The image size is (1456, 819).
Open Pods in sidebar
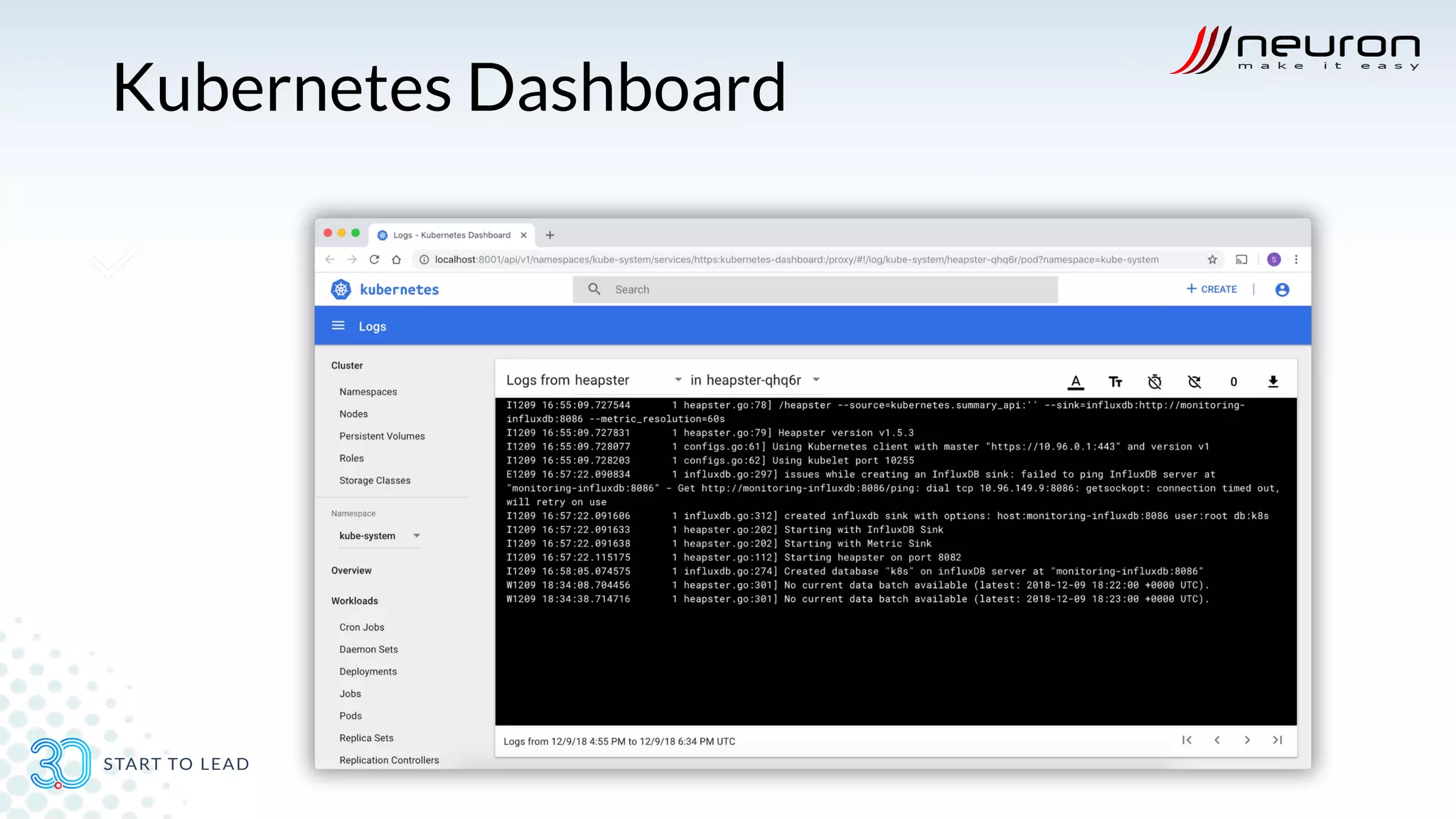pyautogui.click(x=350, y=716)
